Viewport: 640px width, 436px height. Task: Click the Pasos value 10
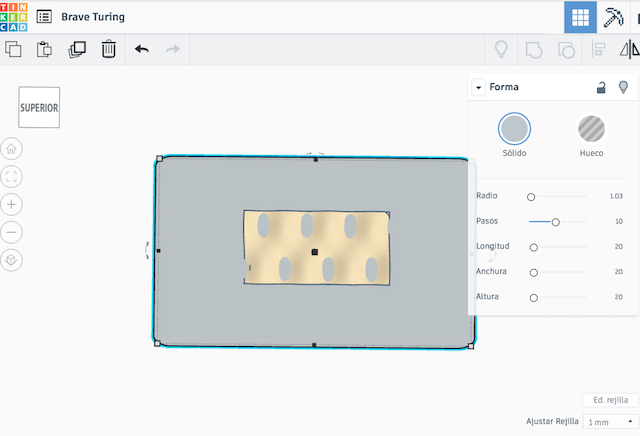pyautogui.click(x=619, y=221)
